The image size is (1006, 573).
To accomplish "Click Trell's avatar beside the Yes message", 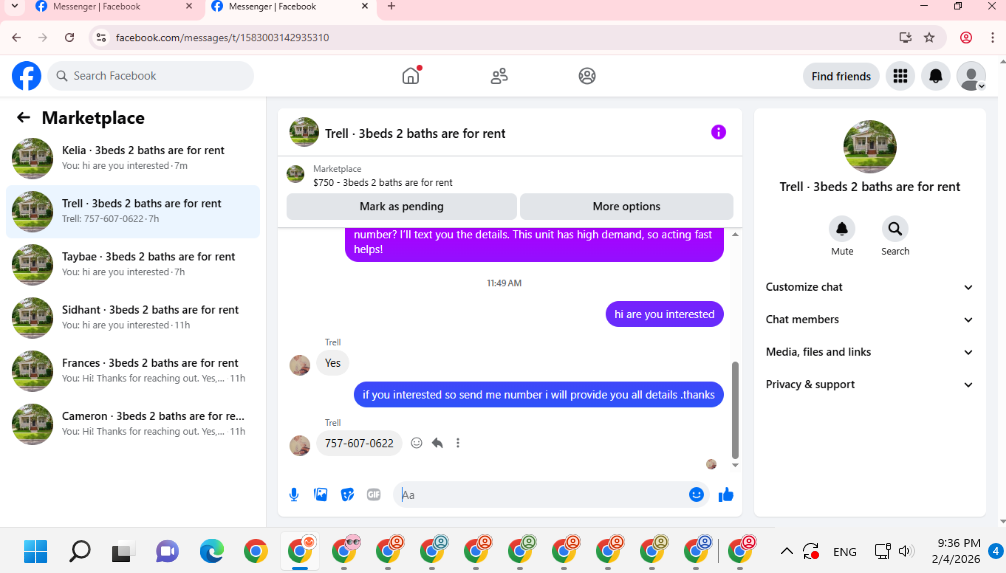I will [300, 365].
